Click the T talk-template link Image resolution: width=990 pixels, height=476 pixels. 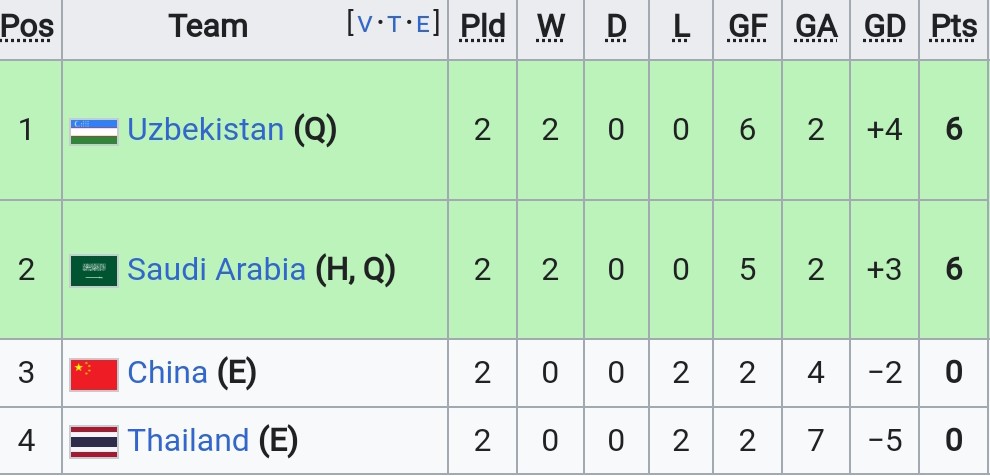pyautogui.click(x=394, y=25)
